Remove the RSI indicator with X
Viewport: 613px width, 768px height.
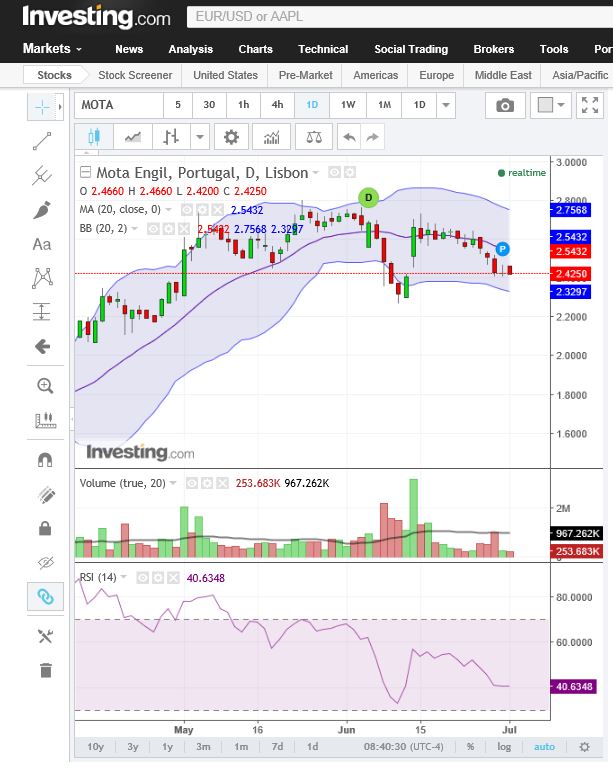click(173, 578)
